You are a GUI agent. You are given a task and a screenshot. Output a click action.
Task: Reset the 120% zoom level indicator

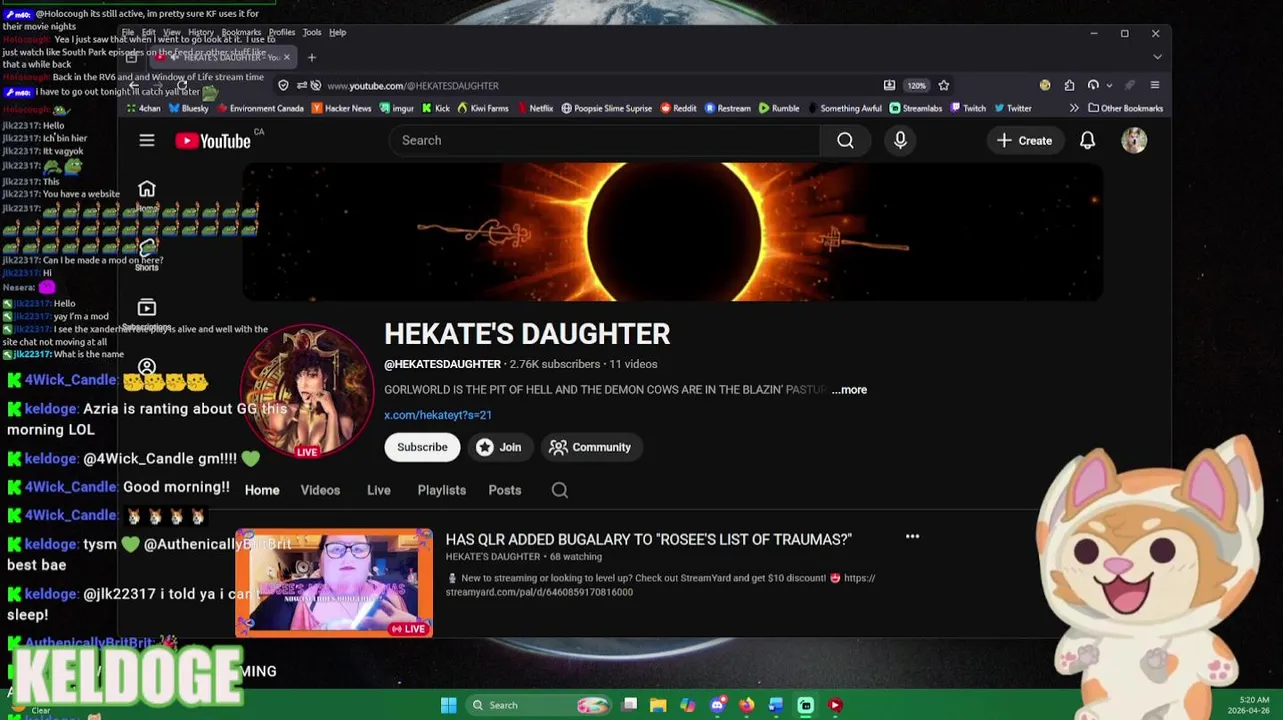917,86
